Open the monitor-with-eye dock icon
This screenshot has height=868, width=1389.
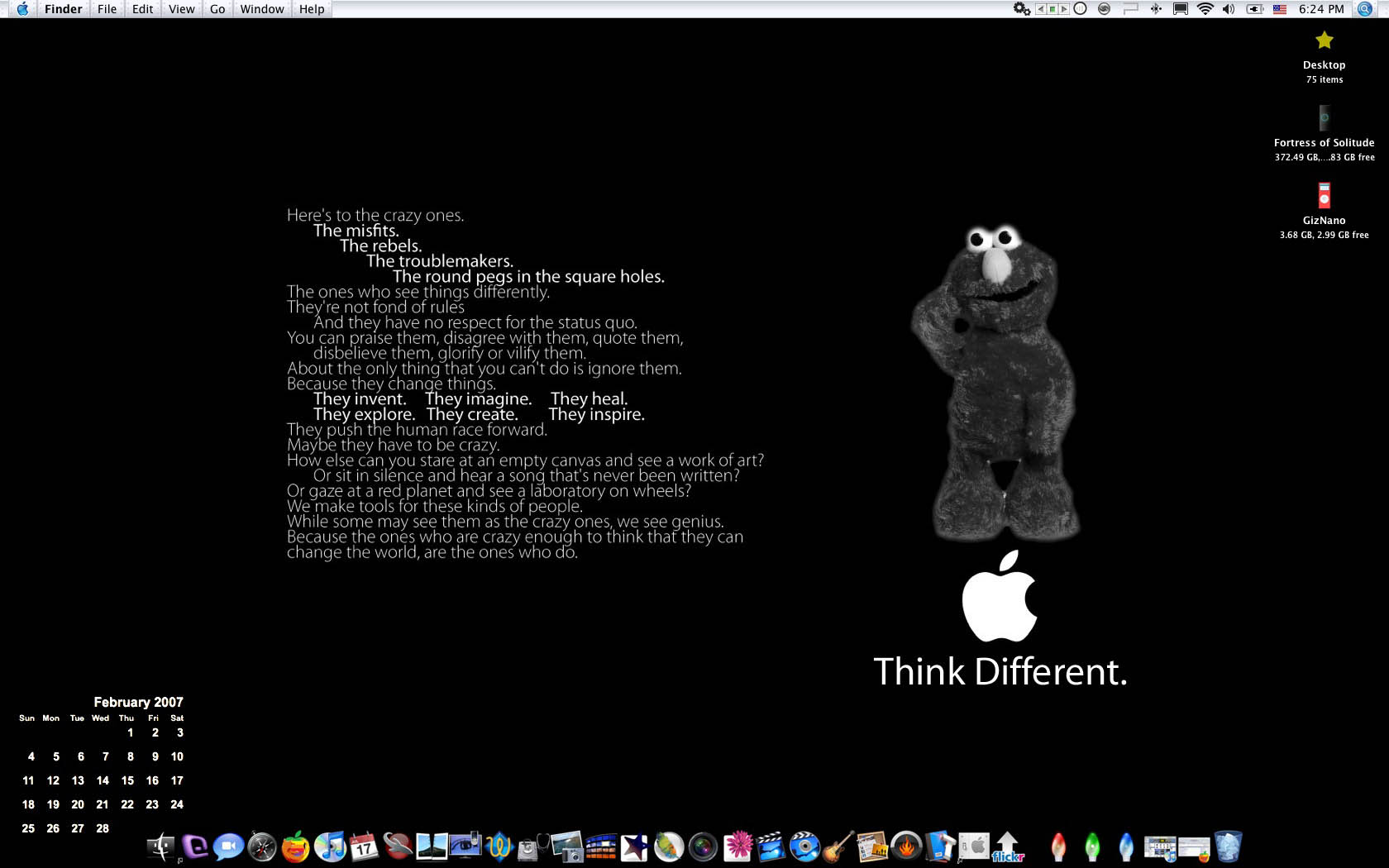coord(465,846)
